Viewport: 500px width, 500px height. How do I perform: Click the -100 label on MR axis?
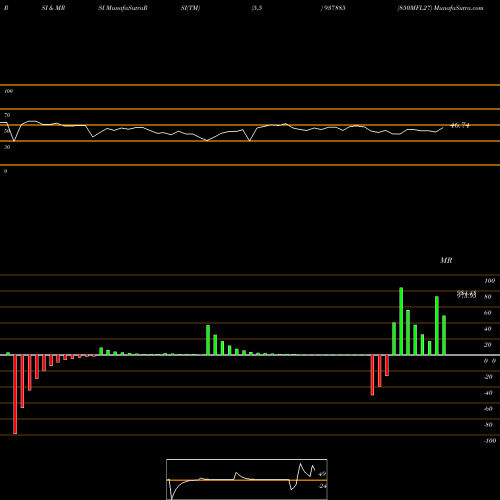(x=490, y=441)
